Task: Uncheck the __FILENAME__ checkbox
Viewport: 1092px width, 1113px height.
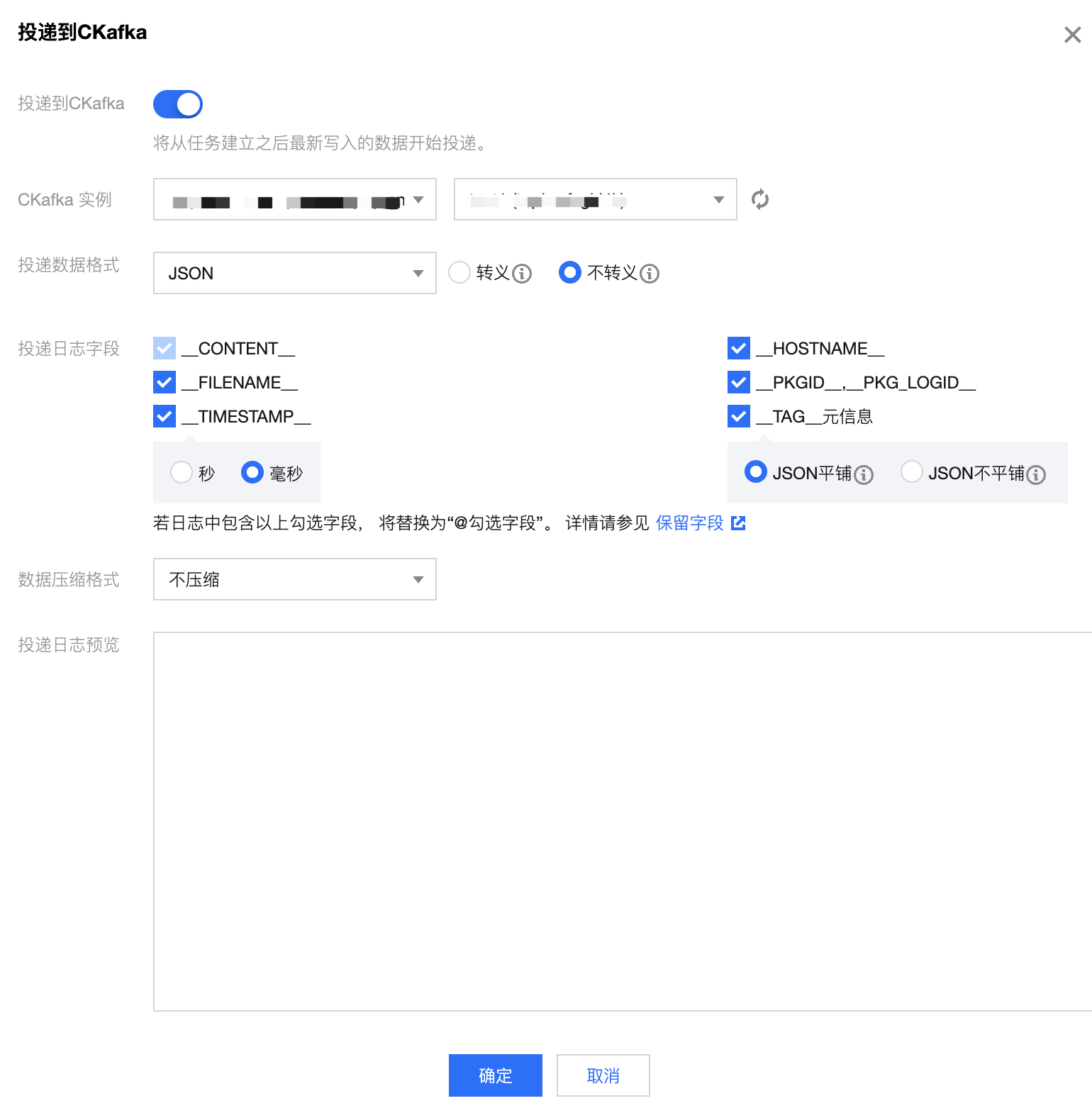Action: [165, 382]
